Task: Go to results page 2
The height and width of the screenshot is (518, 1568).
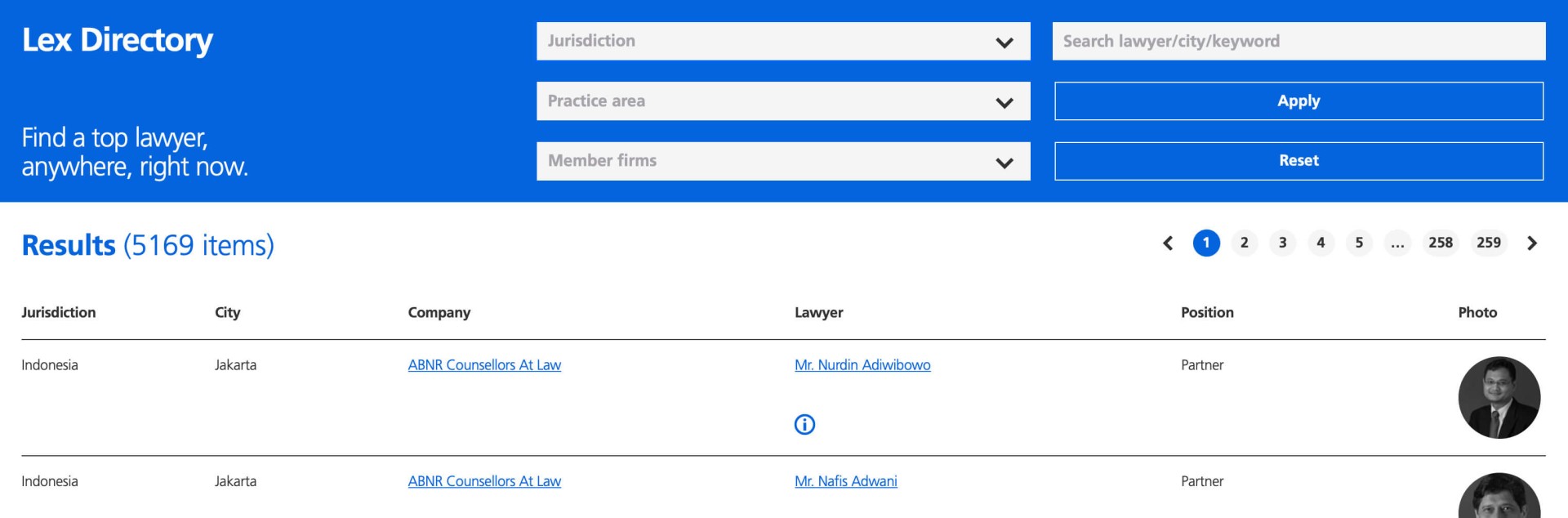Action: pyautogui.click(x=1245, y=243)
